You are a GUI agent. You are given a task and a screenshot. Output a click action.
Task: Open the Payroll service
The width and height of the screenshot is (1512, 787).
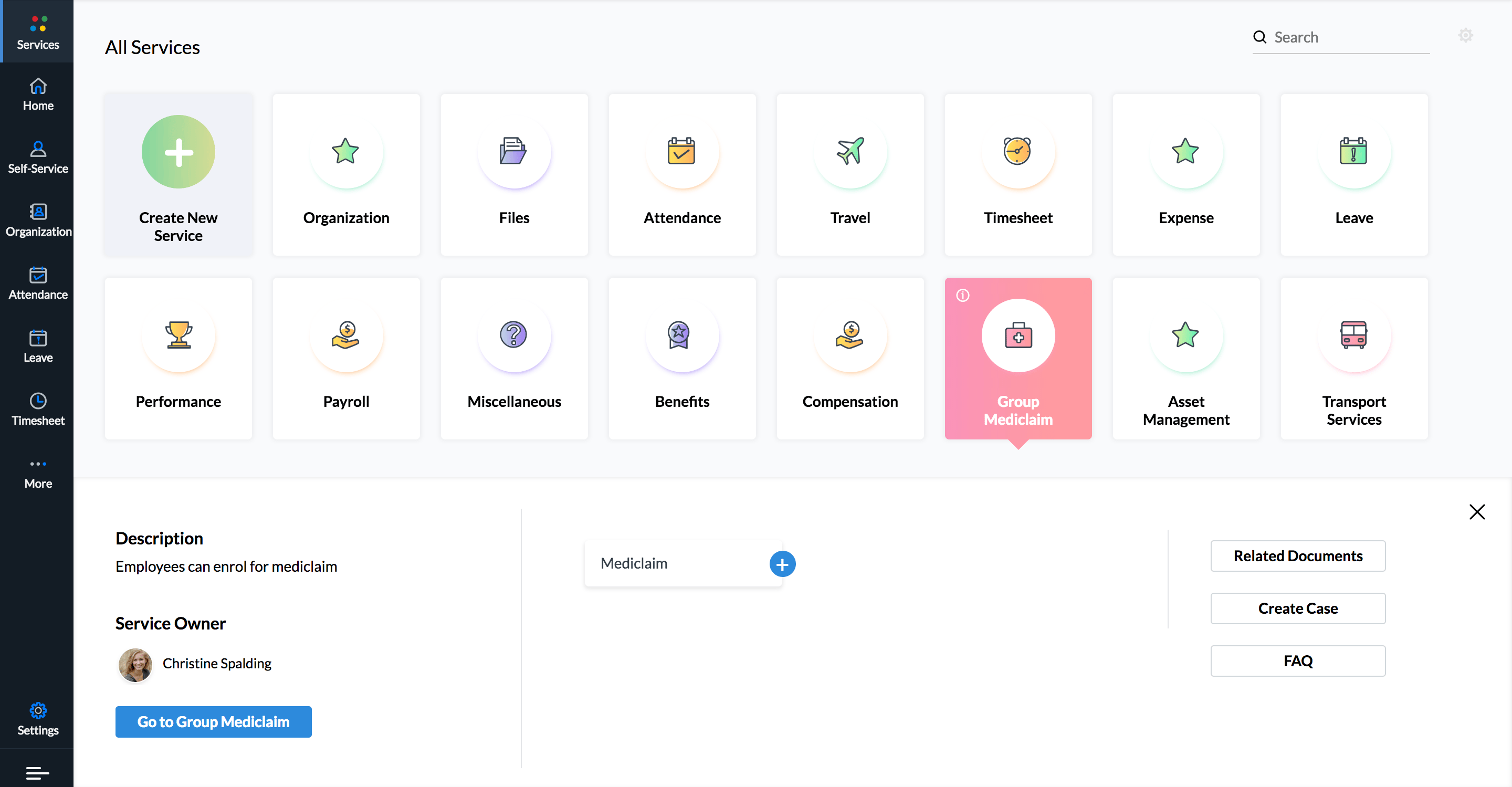pyautogui.click(x=346, y=358)
